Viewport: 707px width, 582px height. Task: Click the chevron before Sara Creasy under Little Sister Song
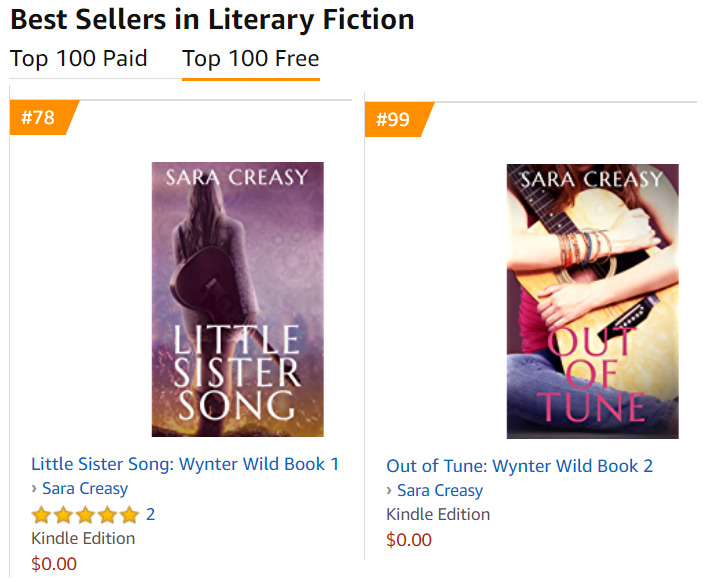35,489
